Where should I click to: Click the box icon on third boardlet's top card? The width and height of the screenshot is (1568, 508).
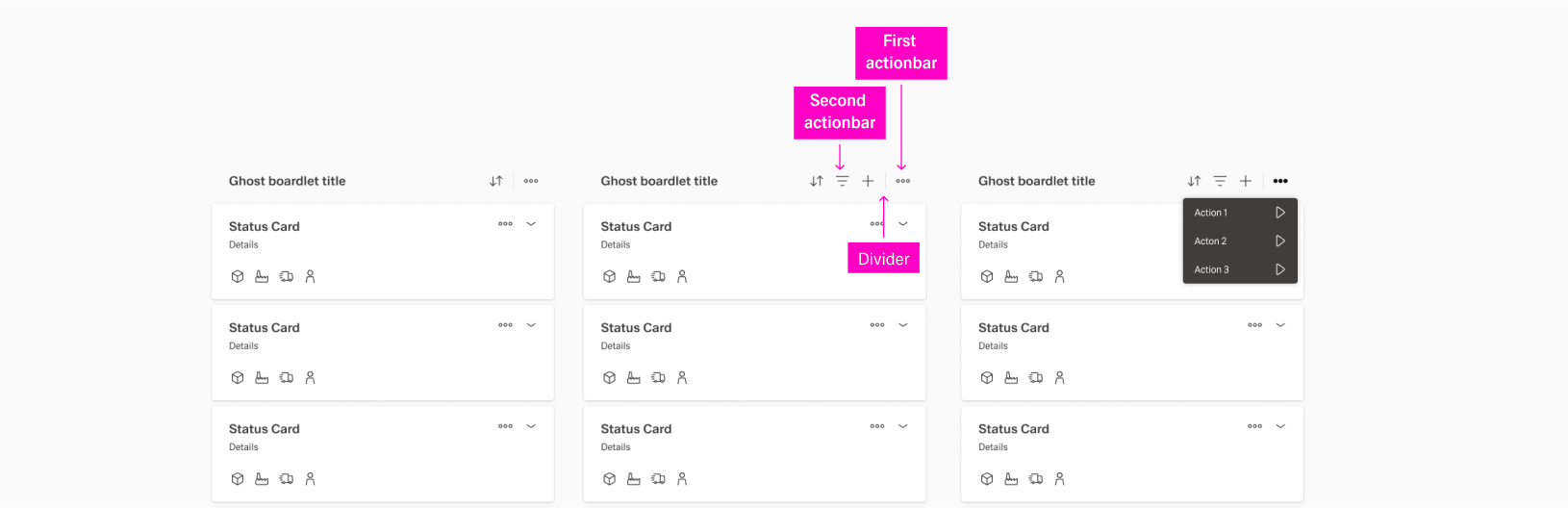coord(987,276)
